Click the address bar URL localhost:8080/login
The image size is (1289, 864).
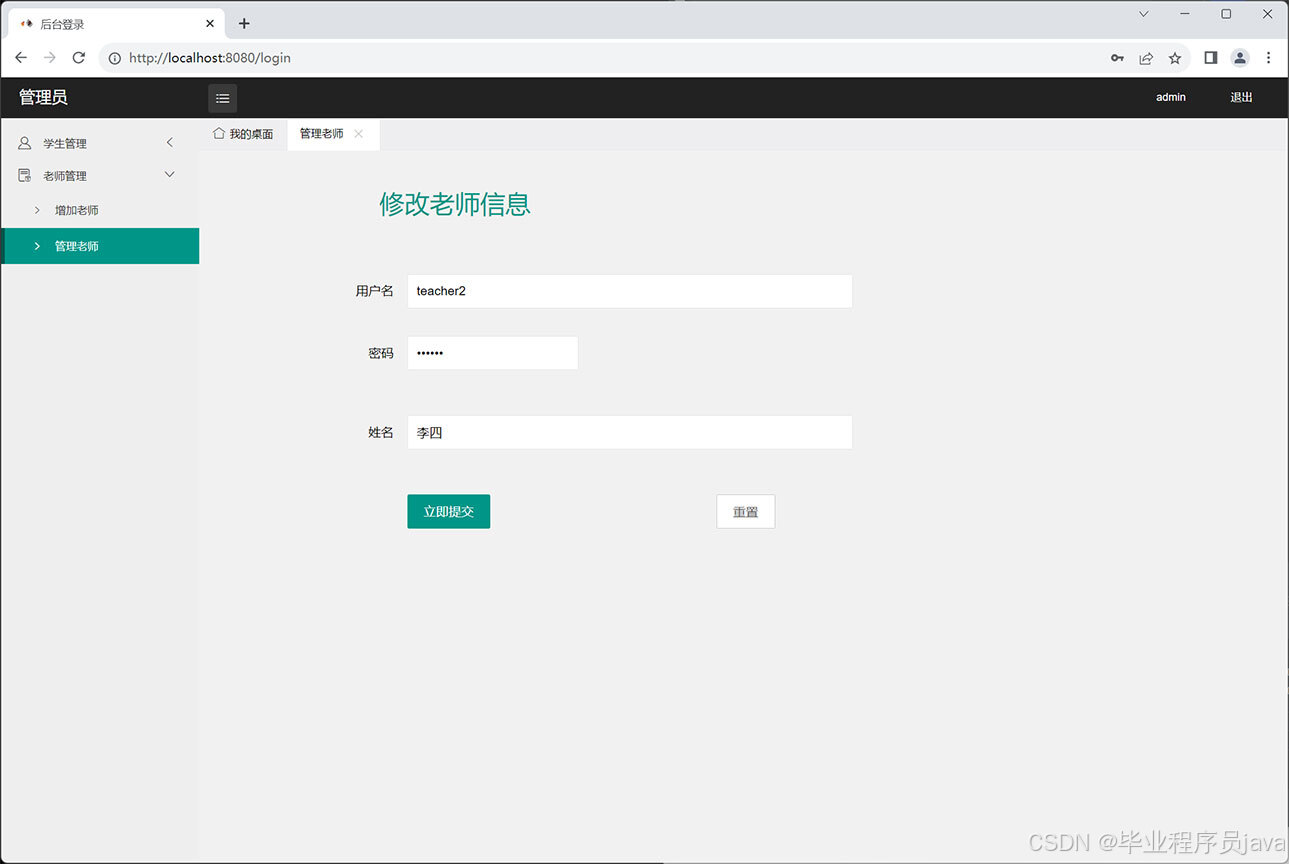[x=210, y=58]
